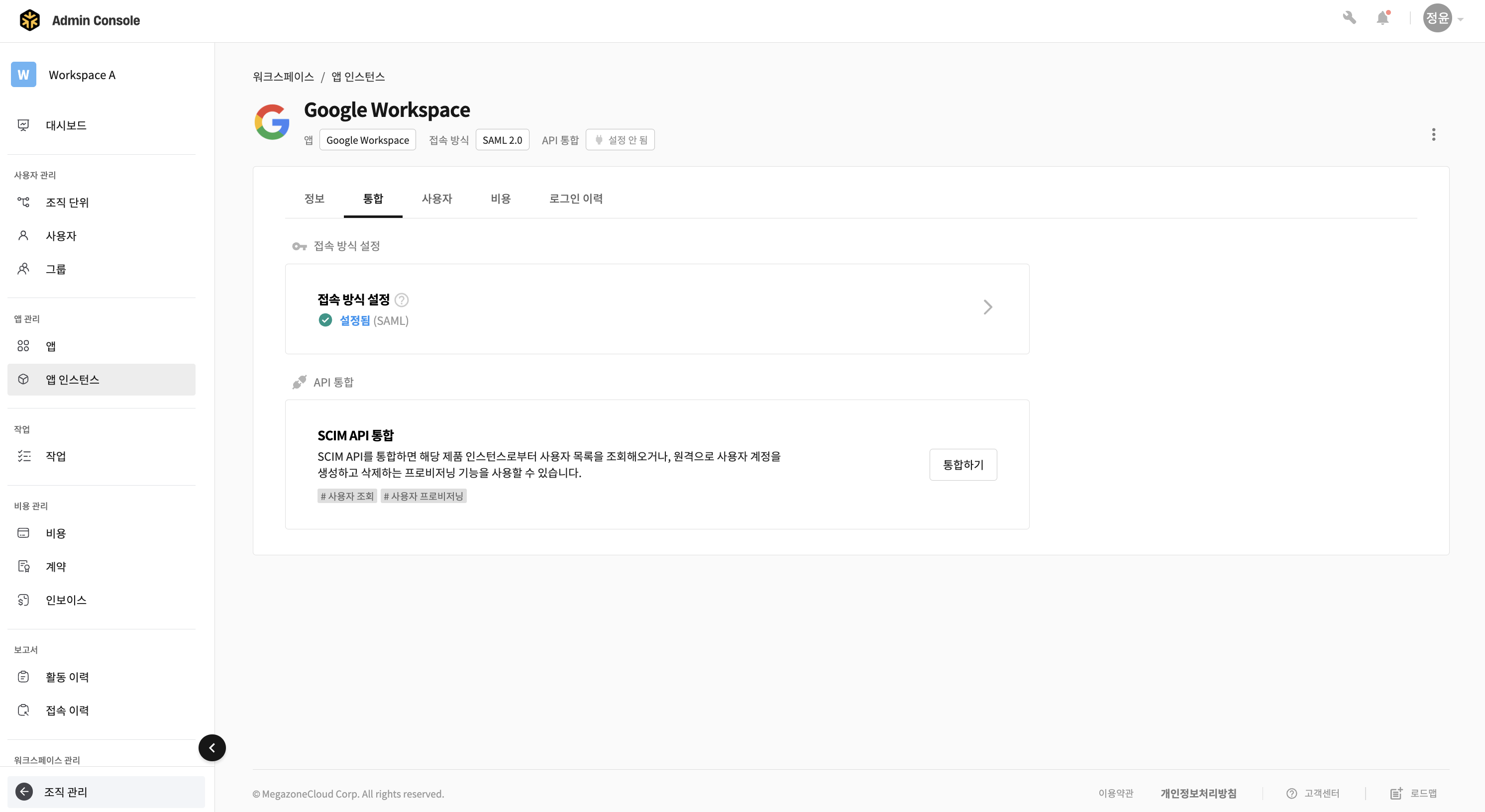Click the 설정됨 link
This screenshot has width=1485, height=812.
[x=354, y=320]
